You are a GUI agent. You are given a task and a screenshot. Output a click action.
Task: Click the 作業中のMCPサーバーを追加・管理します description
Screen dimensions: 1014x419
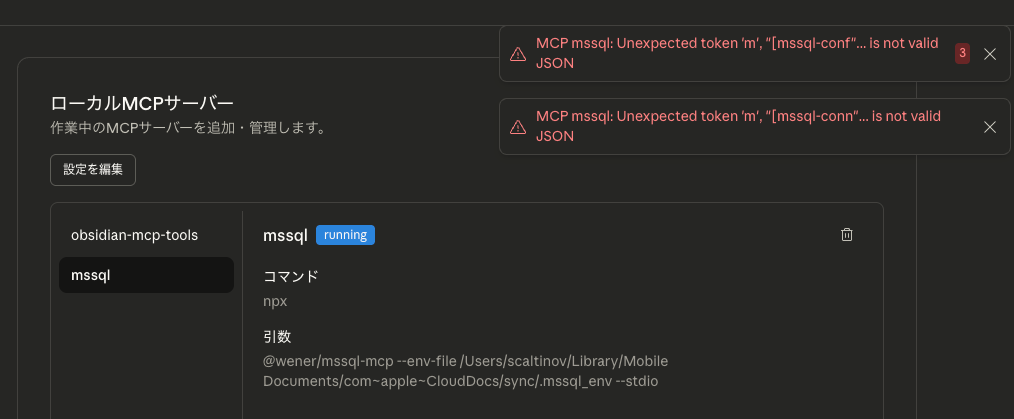pos(189,128)
